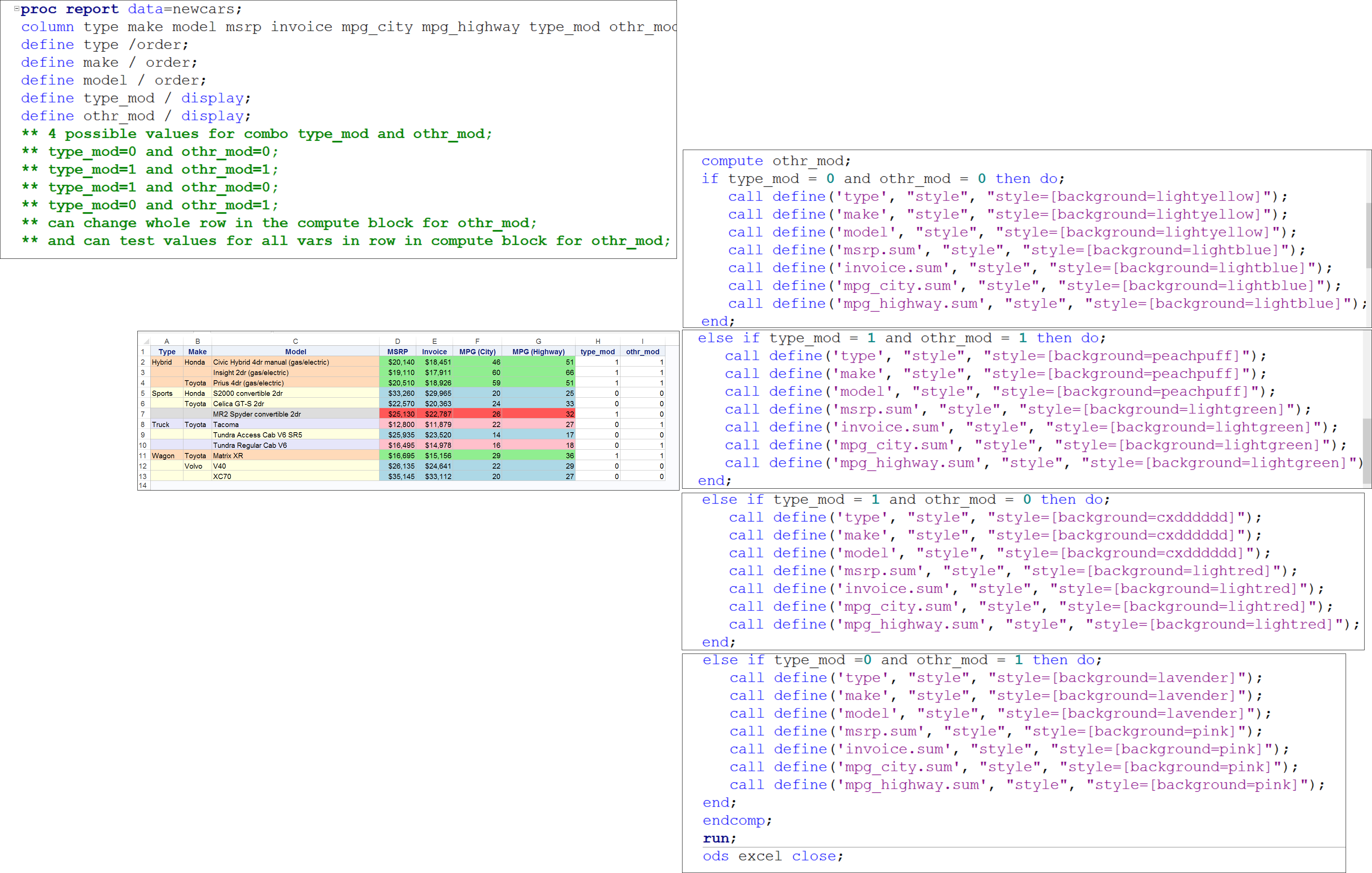Collapse the proc report code block

16,9
